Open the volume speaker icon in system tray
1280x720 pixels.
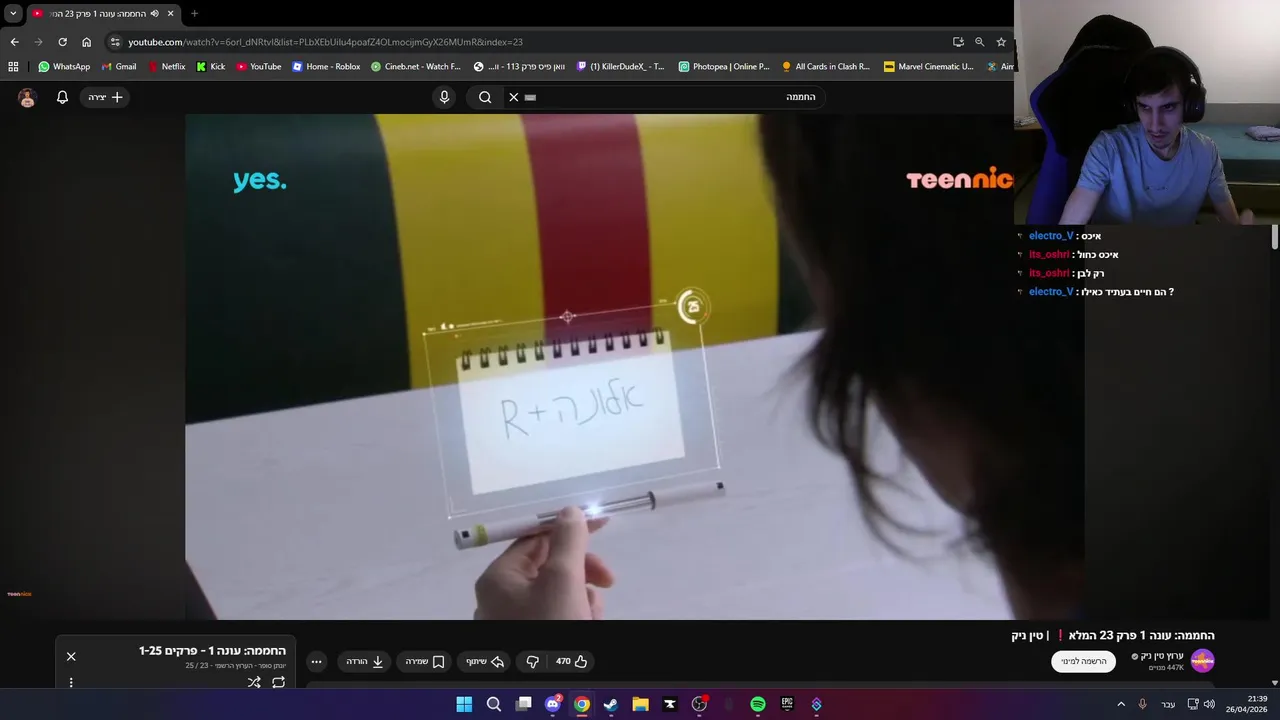[1209, 704]
